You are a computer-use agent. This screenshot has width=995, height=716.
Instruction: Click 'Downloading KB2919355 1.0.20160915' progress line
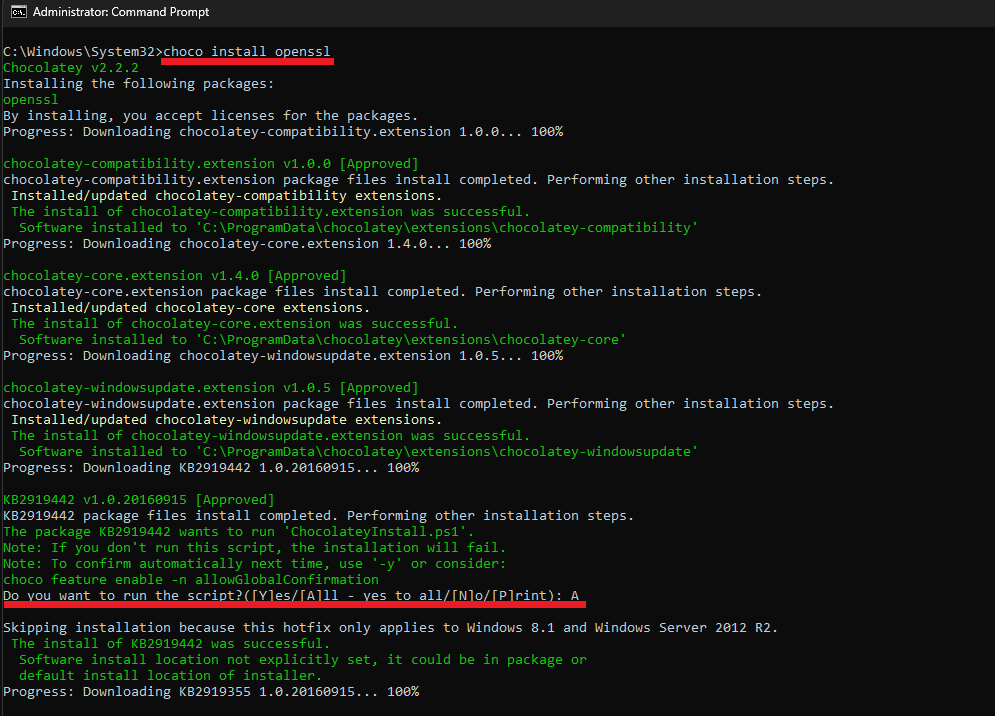click(211, 692)
